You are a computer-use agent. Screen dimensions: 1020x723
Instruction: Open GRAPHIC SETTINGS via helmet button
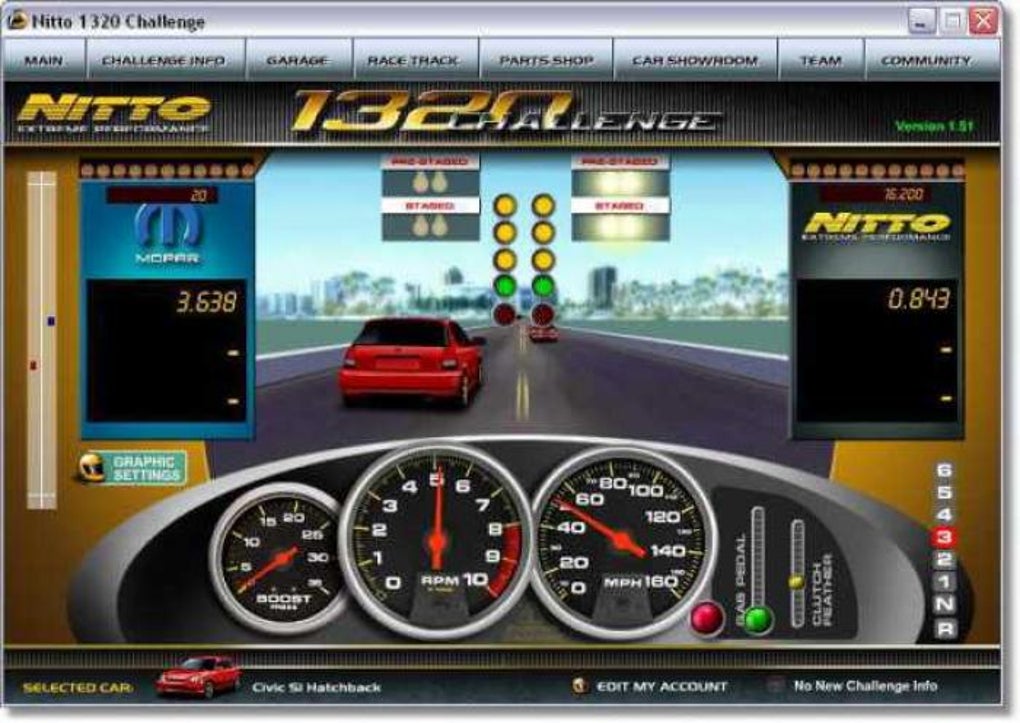(x=132, y=468)
